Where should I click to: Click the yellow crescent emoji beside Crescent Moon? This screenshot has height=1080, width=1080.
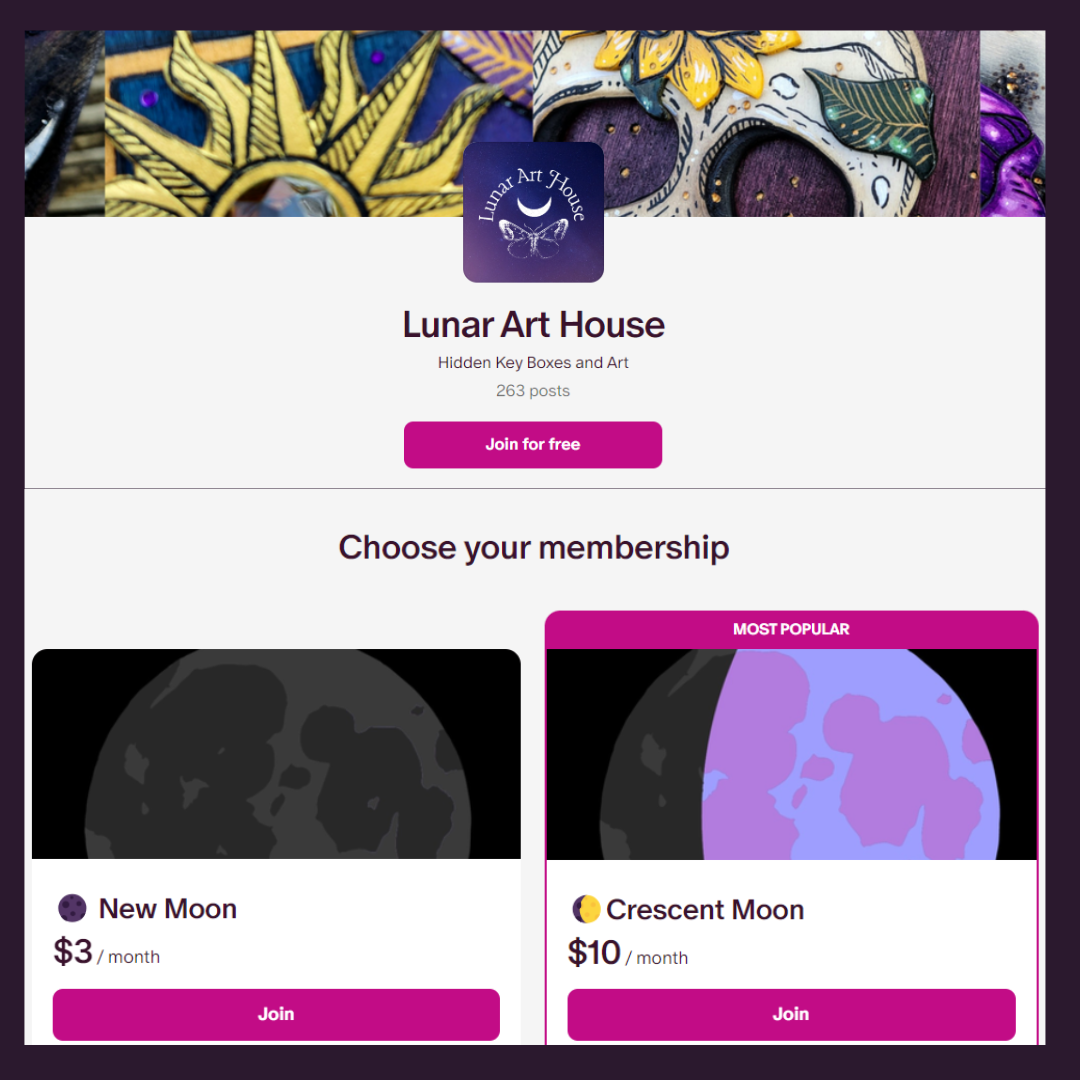pyautogui.click(x=586, y=909)
